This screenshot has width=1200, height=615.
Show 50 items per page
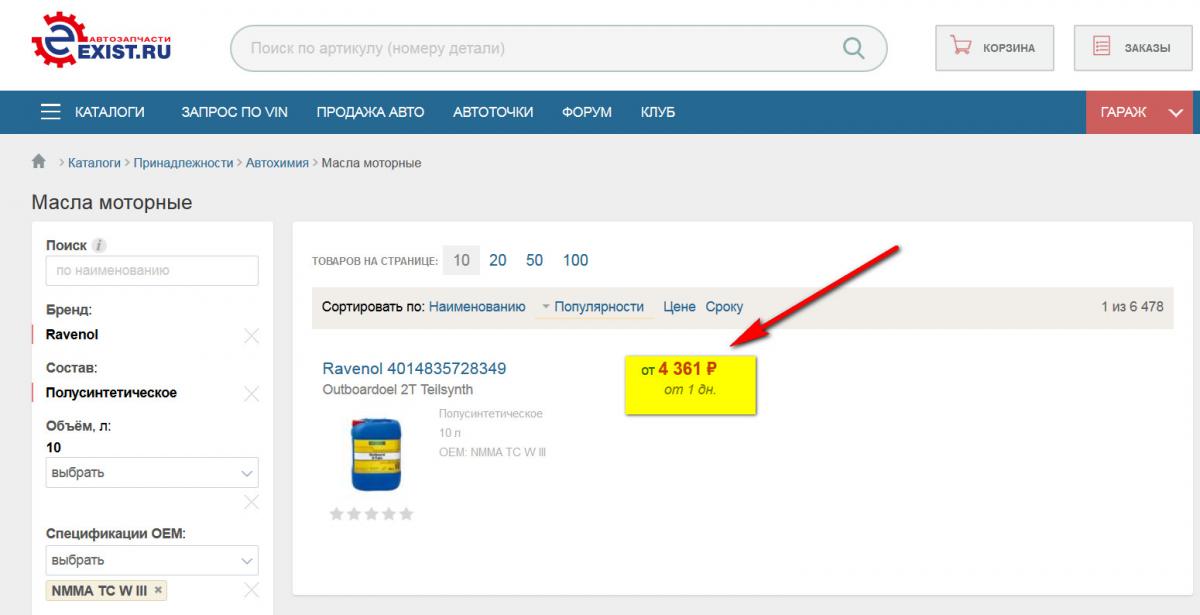pyautogui.click(x=535, y=260)
